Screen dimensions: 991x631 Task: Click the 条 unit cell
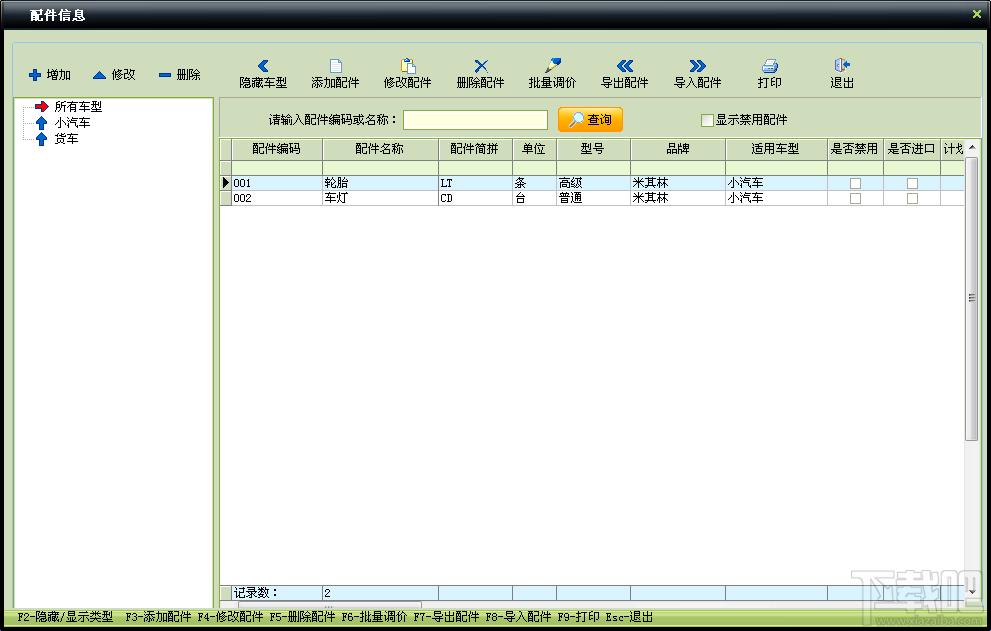(534, 183)
